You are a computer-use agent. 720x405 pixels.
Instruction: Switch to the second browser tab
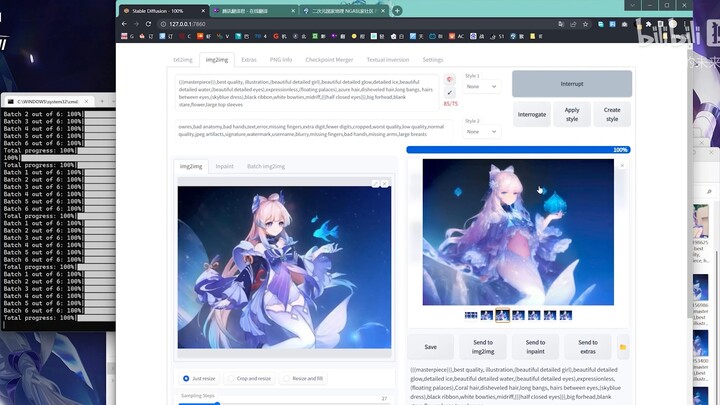click(x=253, y=11)
